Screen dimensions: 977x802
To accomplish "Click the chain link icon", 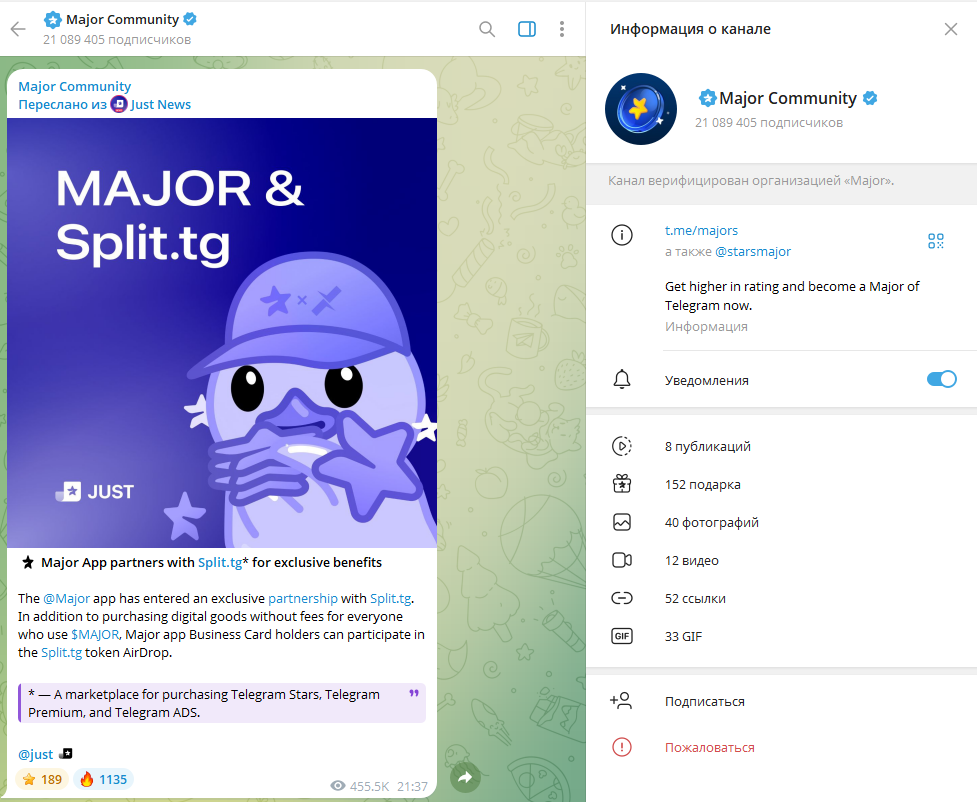I will 622,598.
